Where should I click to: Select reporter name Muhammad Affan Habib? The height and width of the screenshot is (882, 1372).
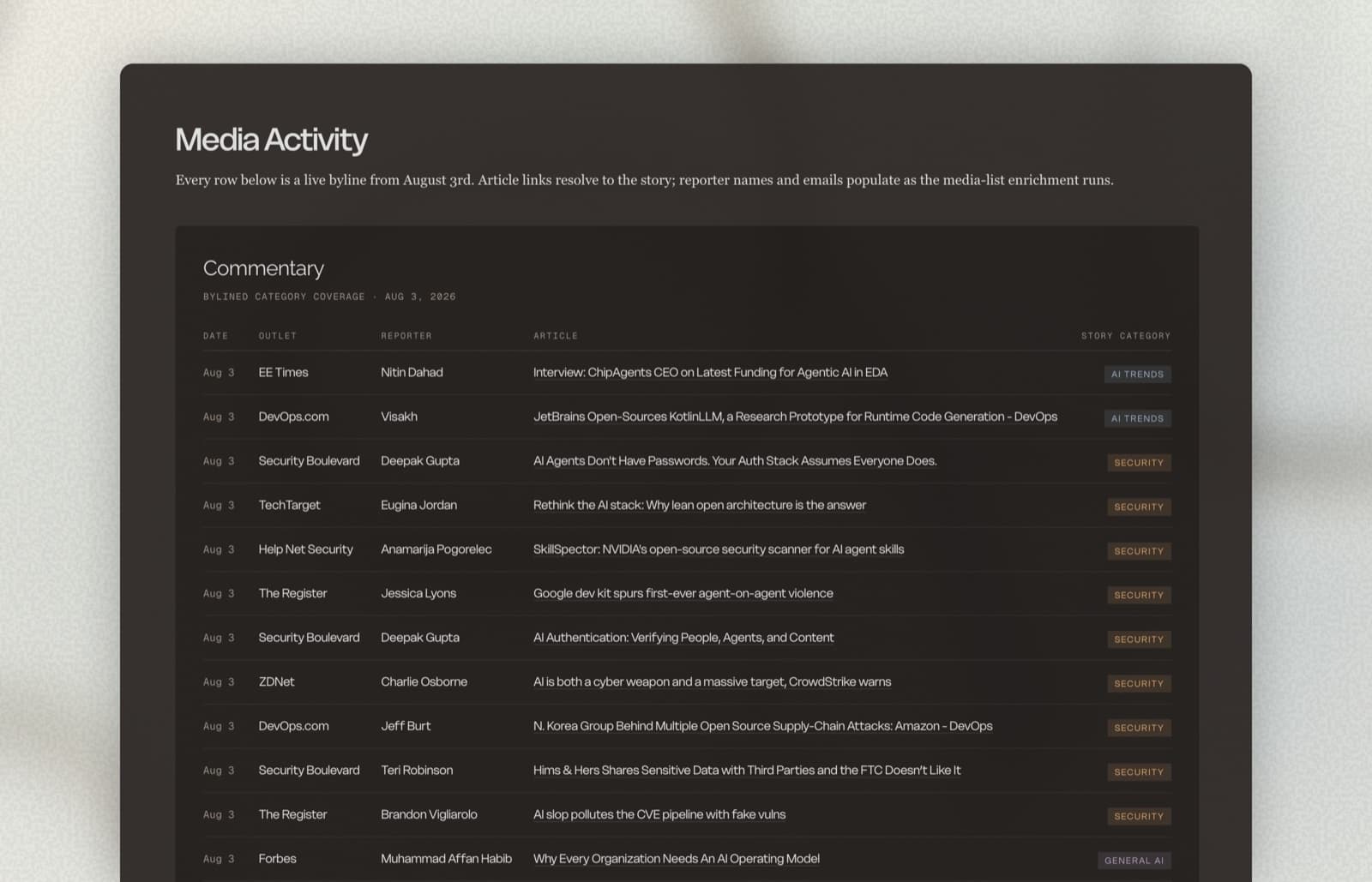point(446,859)
